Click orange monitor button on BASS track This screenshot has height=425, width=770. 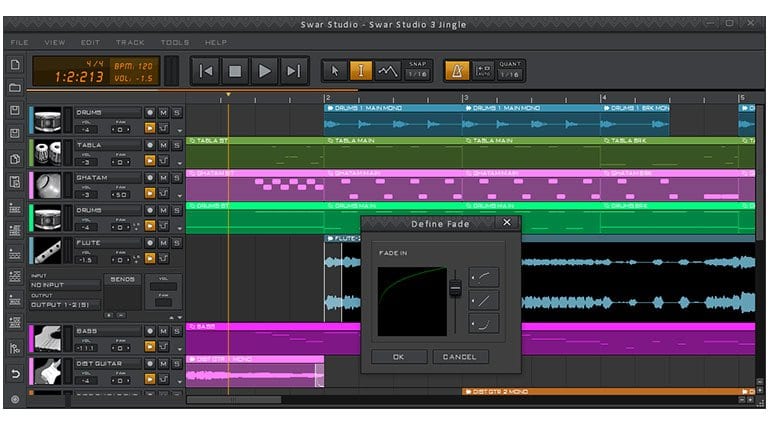150,347
